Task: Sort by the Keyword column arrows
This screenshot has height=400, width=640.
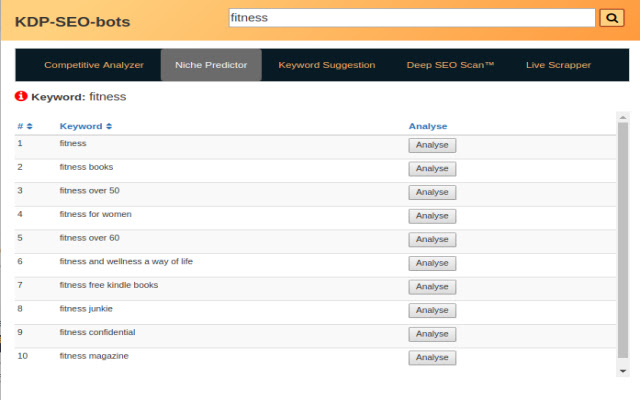Action: (x=108, y=126)
